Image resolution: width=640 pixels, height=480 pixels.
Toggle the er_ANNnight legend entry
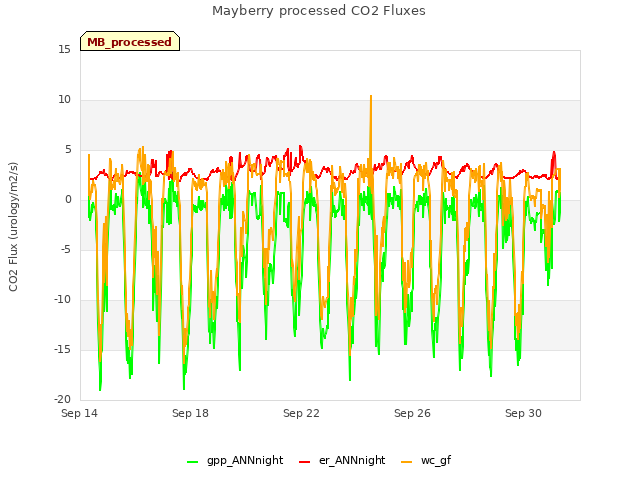coord(342,460)
